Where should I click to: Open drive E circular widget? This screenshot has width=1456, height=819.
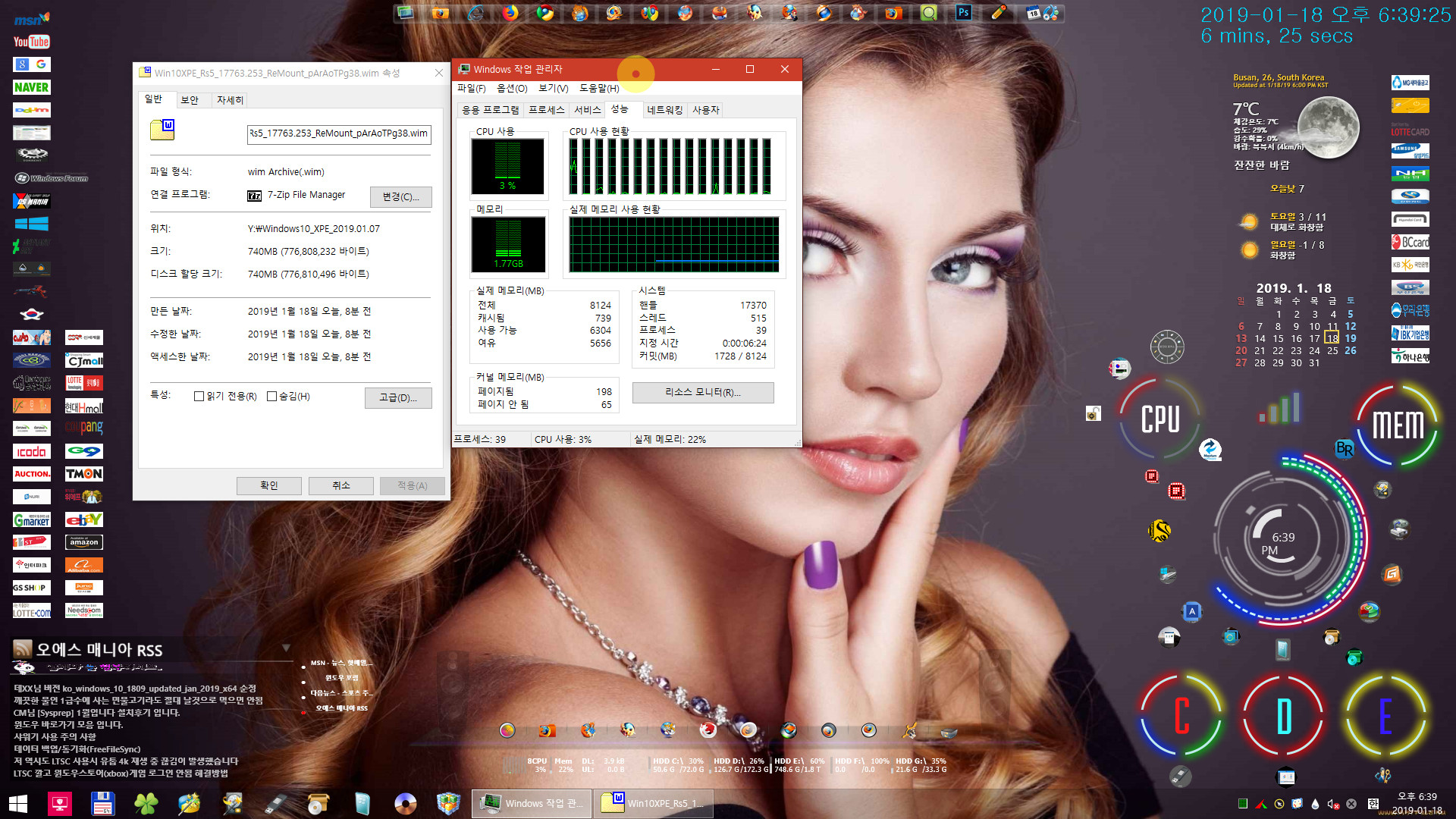1385,714
